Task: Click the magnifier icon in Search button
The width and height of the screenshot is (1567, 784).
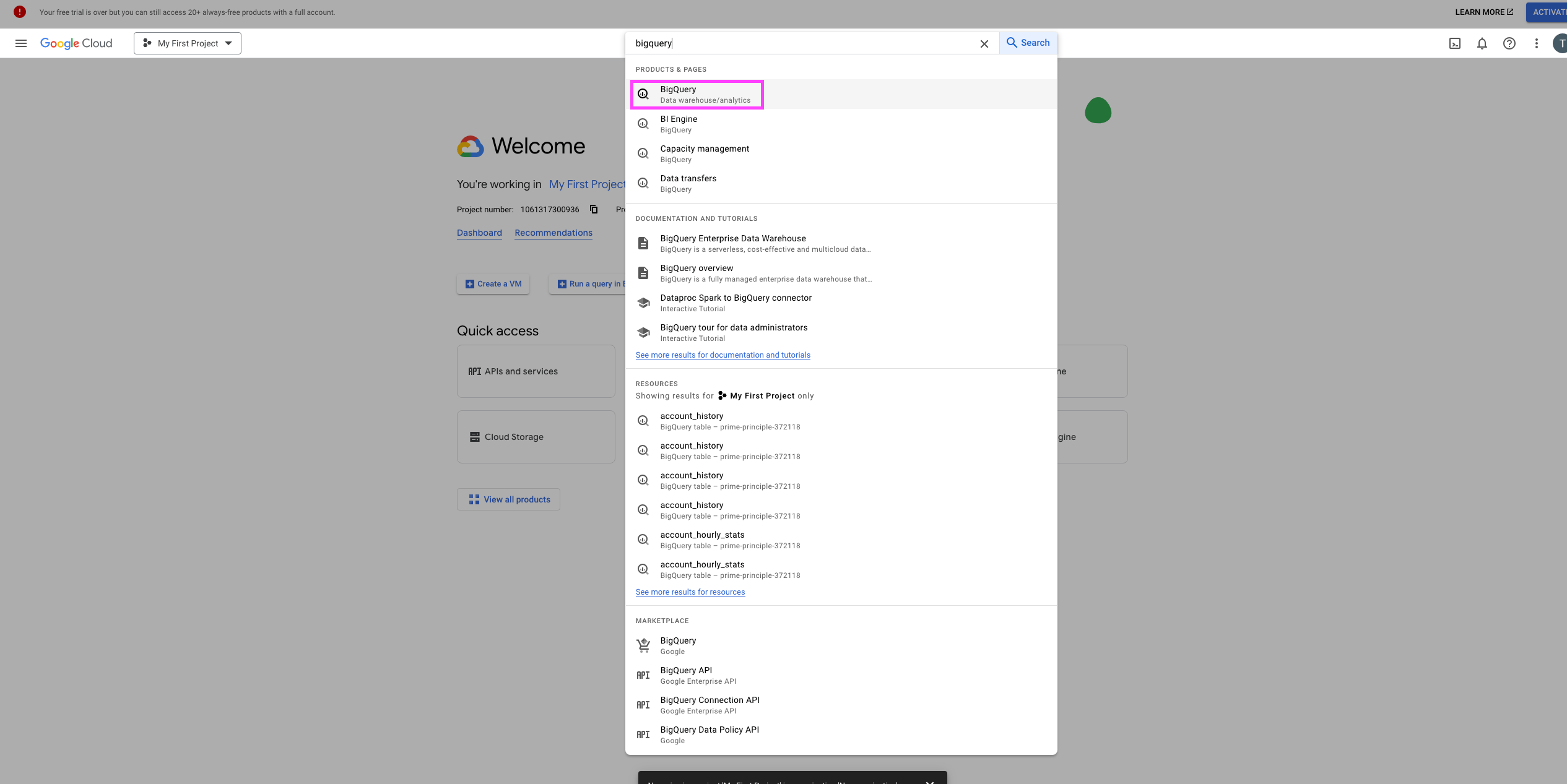Action: pyautogui.click(x=1012, y=43)
